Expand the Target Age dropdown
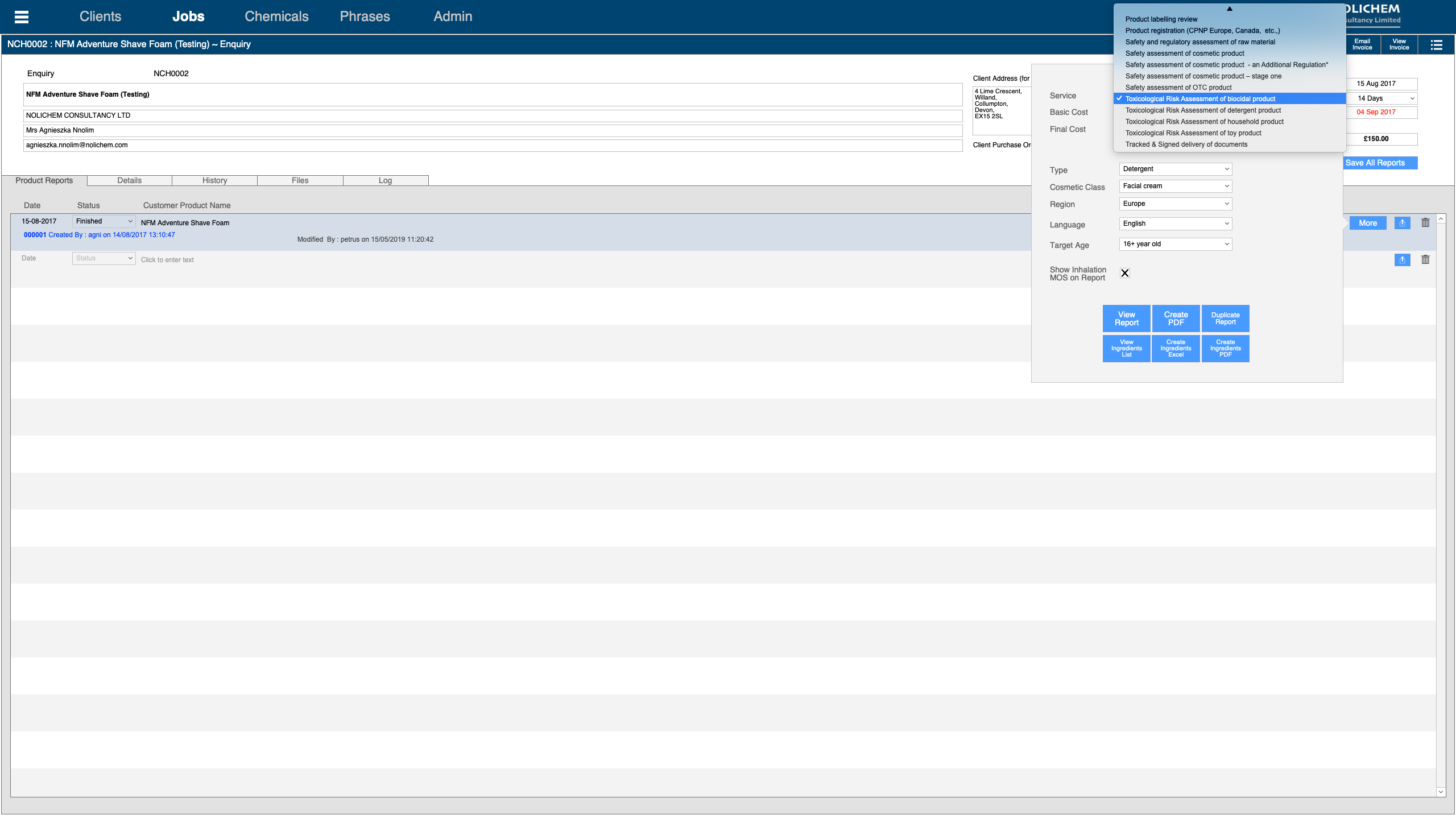The width and height of the screenshot is (1456, 819). (x=1175, y=244)
